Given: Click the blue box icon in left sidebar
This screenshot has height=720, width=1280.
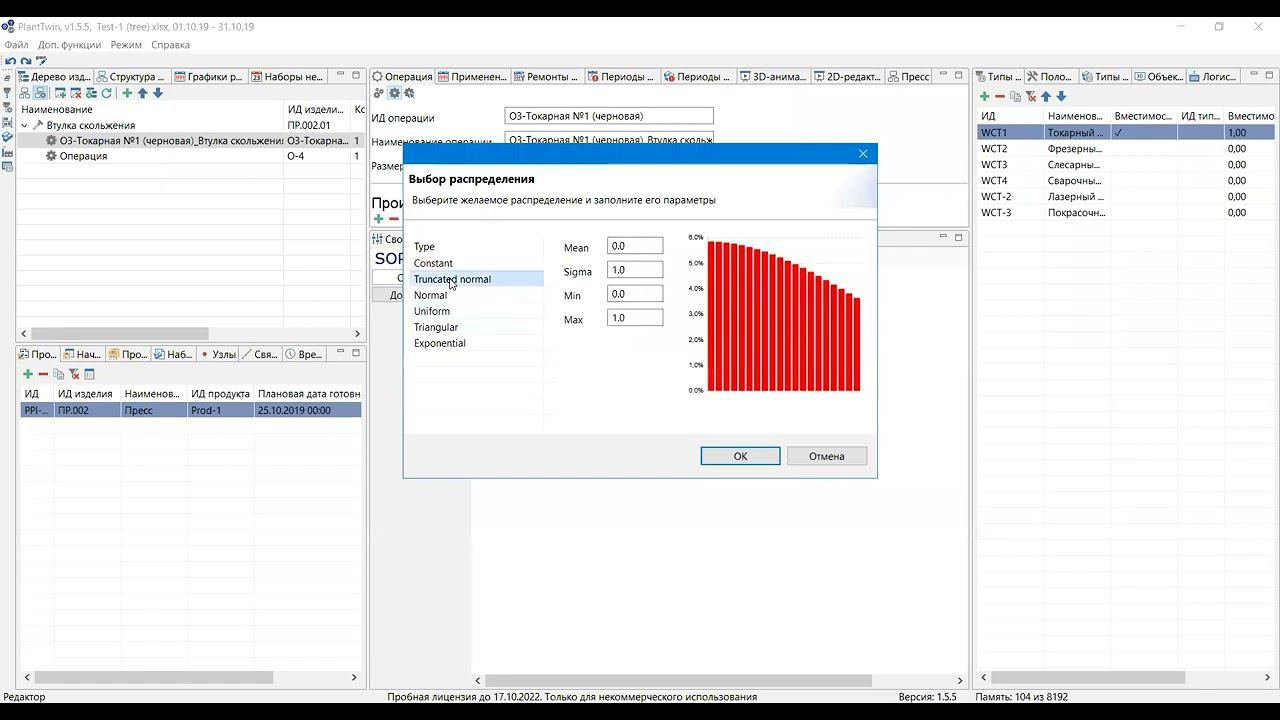Looking at the screenshot, I should 8,137.
